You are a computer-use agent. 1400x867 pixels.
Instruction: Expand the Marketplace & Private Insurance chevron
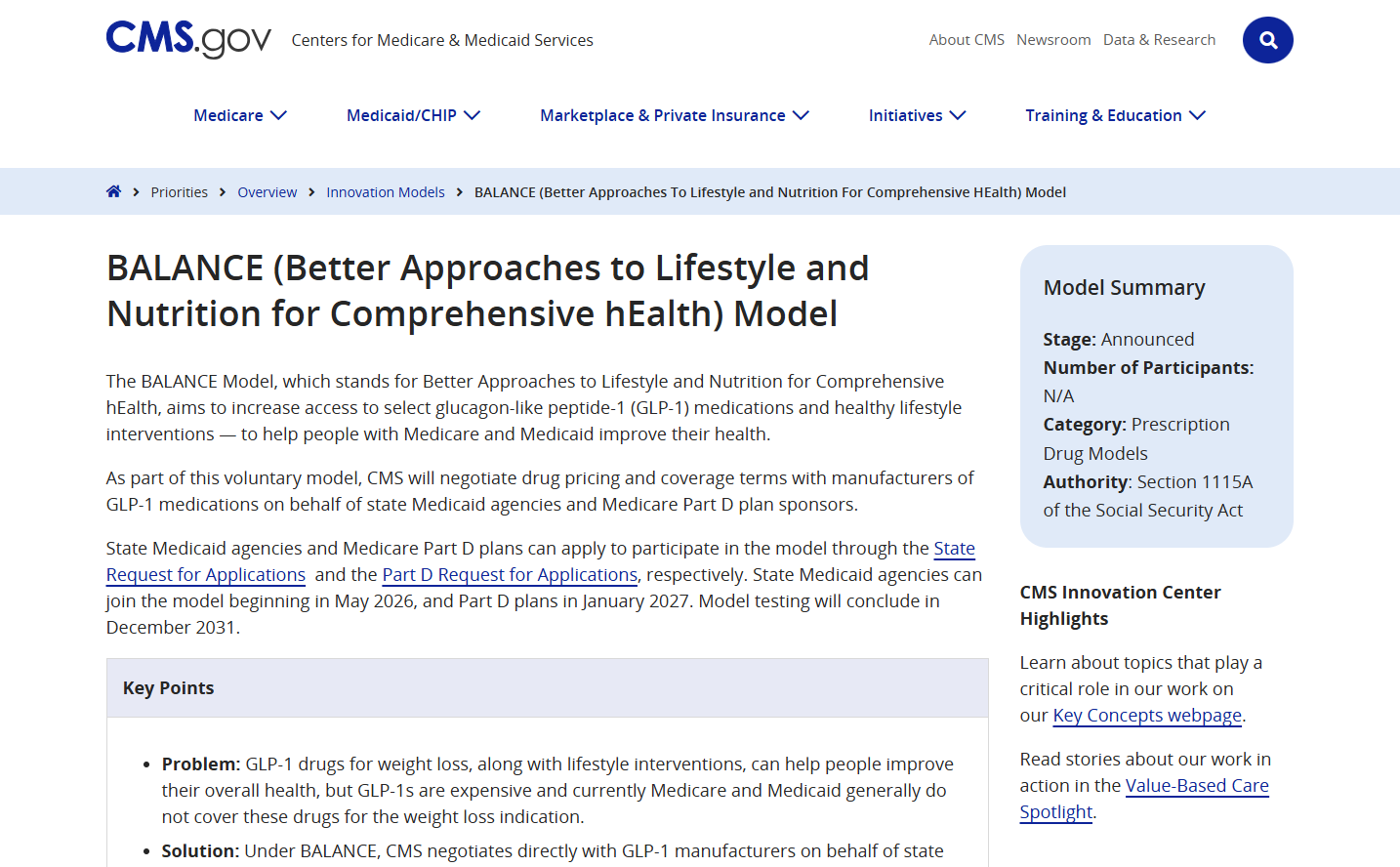pos(801,115)
